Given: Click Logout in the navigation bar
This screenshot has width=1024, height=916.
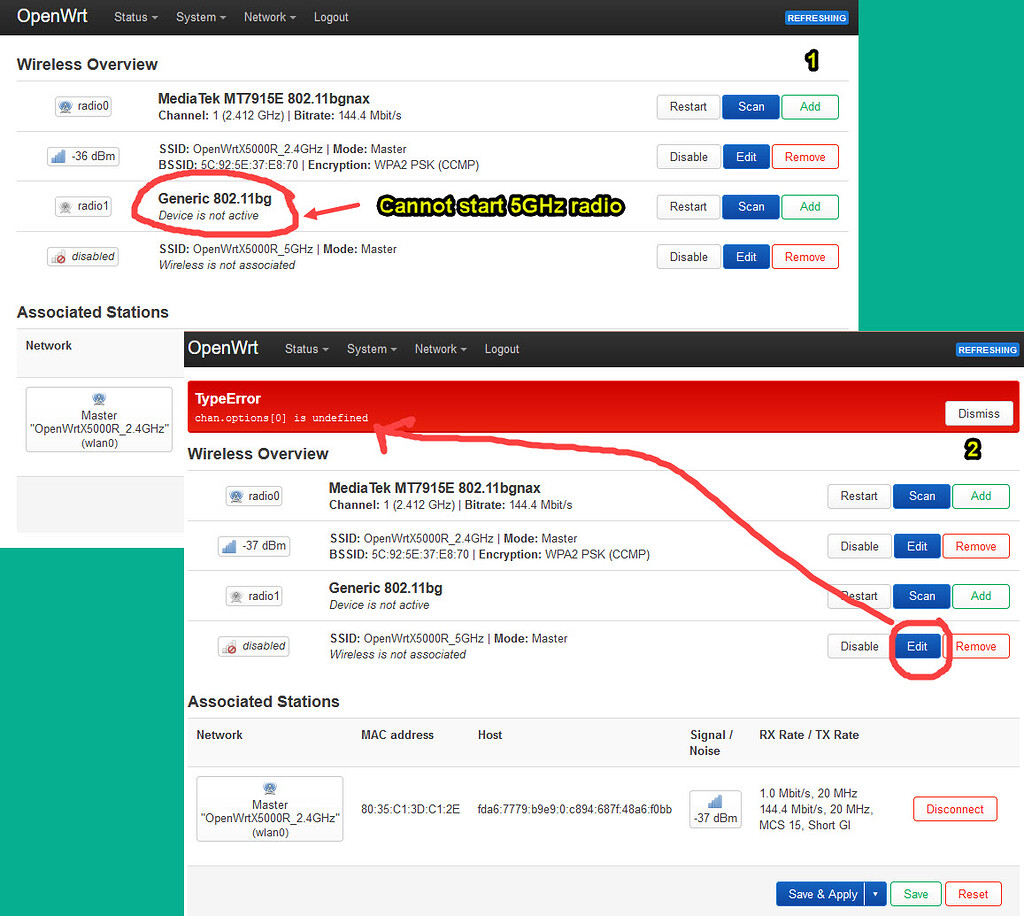Looking at the screenshot, I should click(x=331, y=17).
